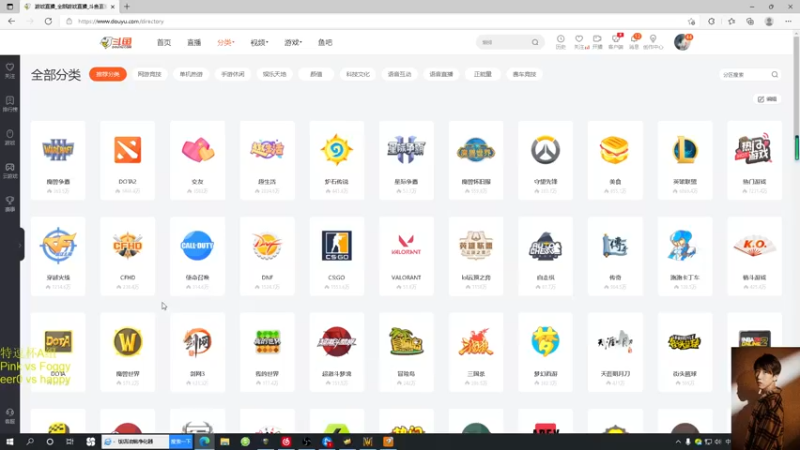The image size is (800, 450).
Task: Select the 颜值 category tab
Action: tap(316, 74)
